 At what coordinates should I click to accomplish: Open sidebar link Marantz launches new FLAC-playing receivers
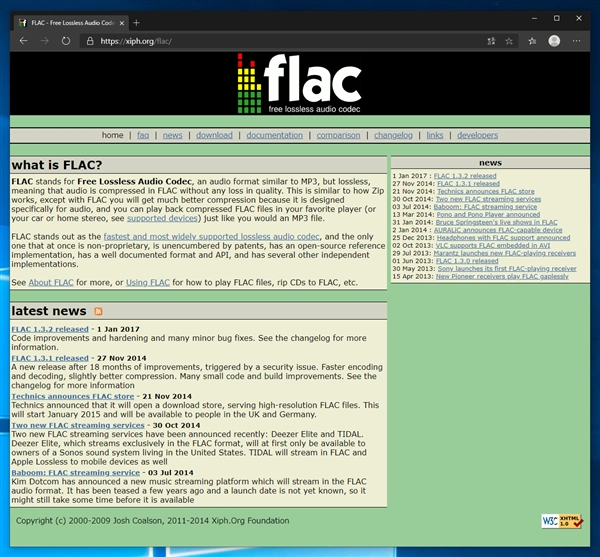point(505,253)
